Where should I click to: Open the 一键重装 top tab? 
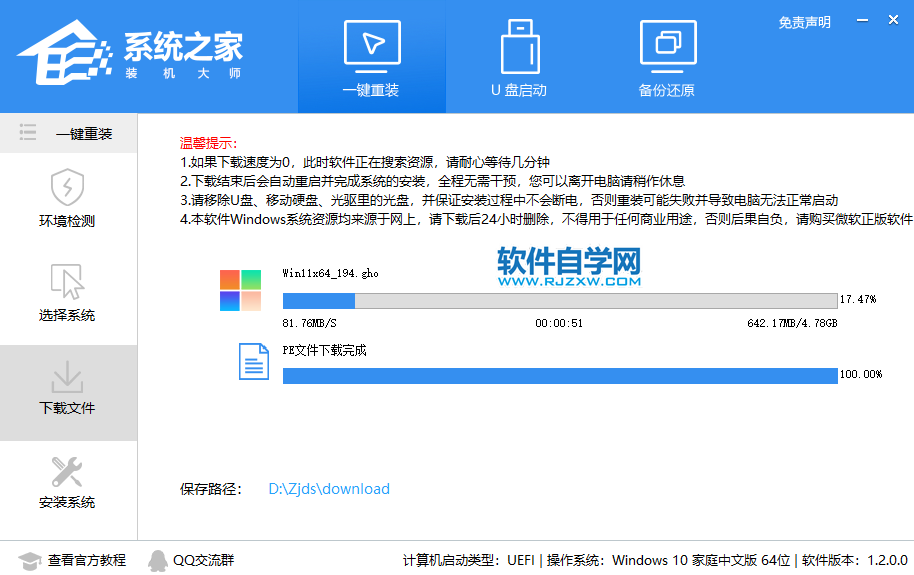coord(372,57)
